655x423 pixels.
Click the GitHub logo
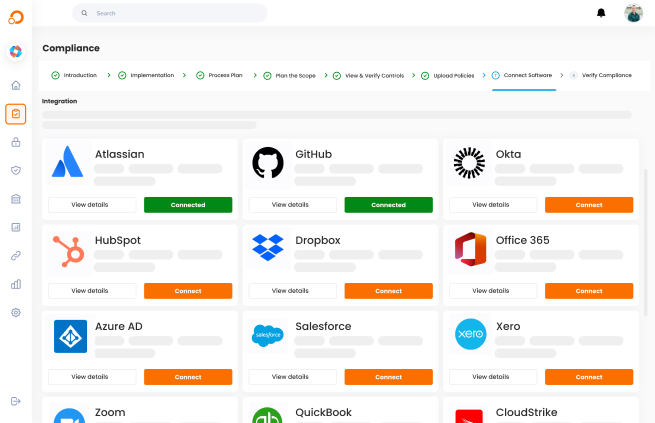click(x=268, y=163)
